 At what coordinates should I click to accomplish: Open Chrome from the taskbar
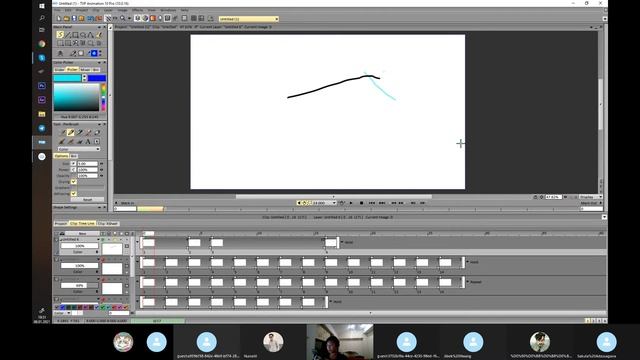coord(42,44)
